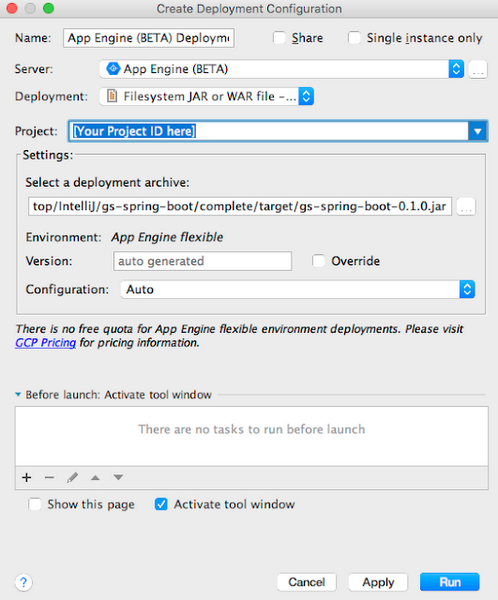
Task: Move before-launch task down
Action: click(118, 477)
